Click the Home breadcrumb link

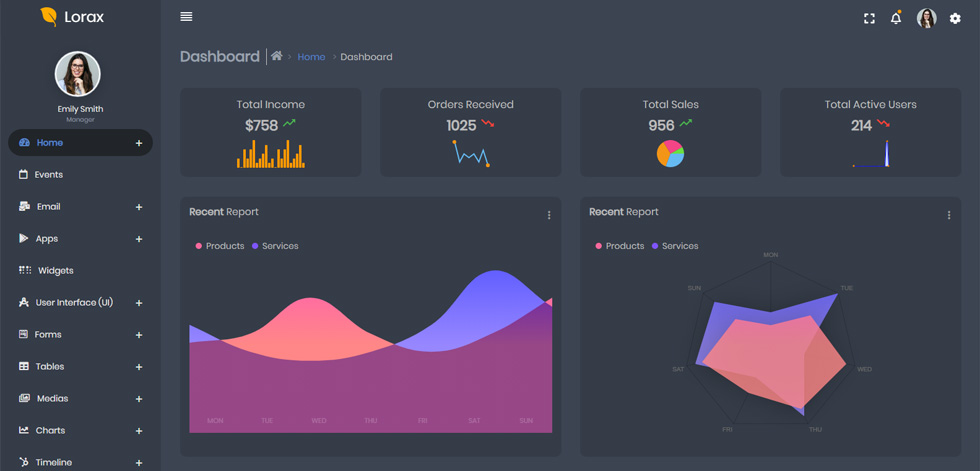[x=311, y=57]
